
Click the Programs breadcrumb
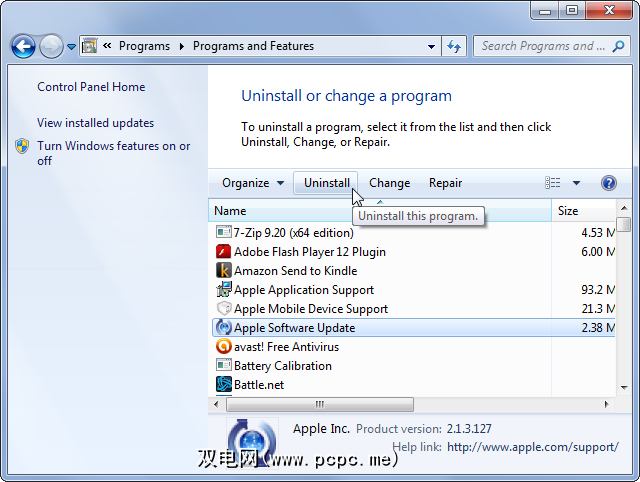[x=144, y=46]
